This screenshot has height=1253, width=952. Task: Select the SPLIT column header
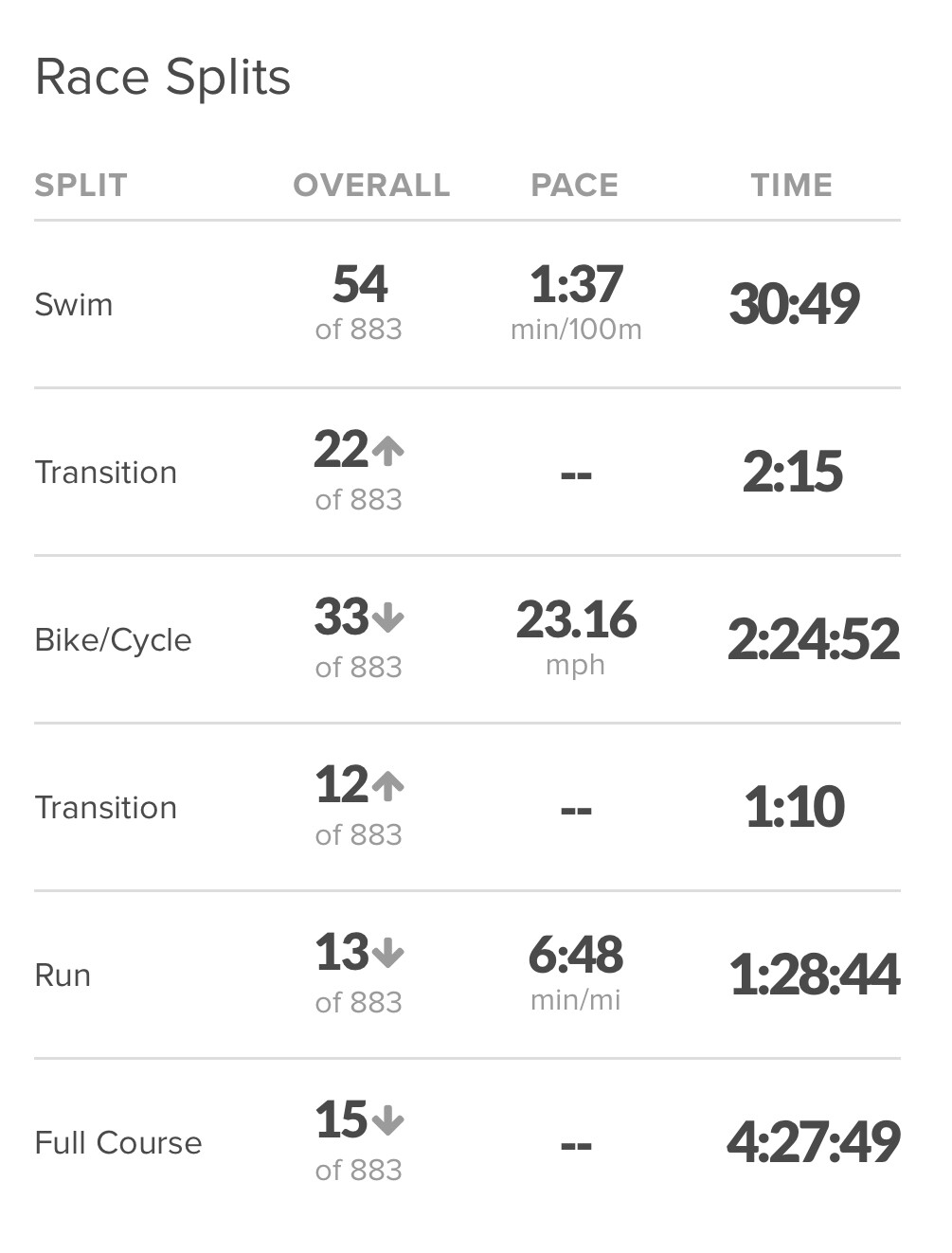coord(81,185)
